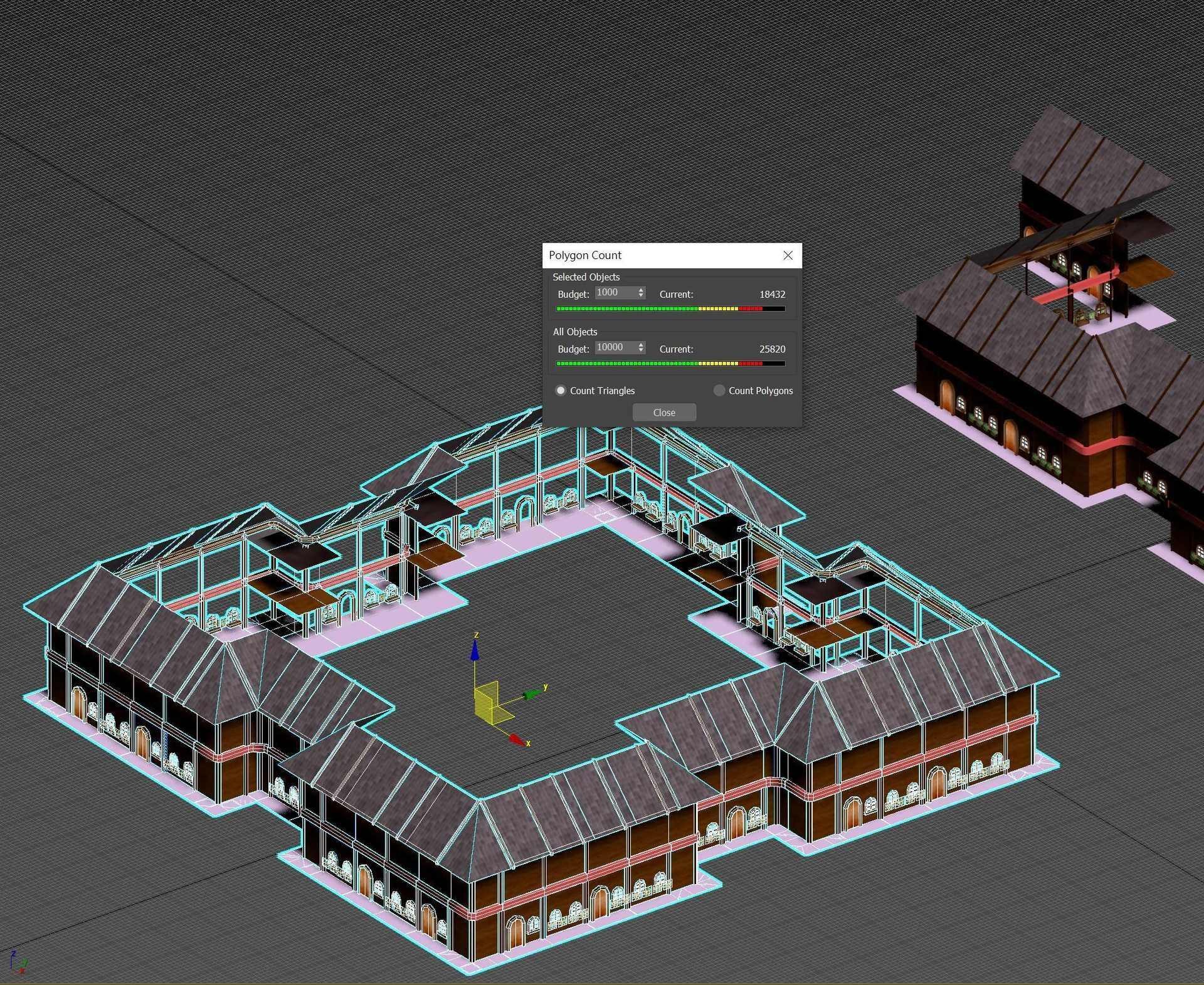The image size is (1204, 985).
Task: Click the X icon on the Polygon Count dialog
Action: click(788, 256)
